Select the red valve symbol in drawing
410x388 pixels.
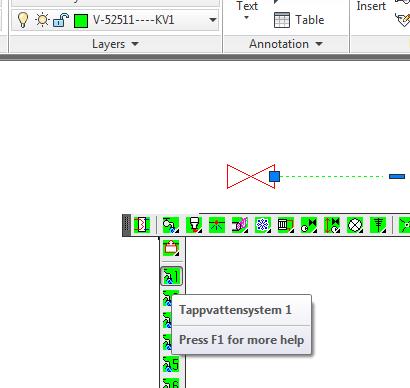(x=251, y=176)
